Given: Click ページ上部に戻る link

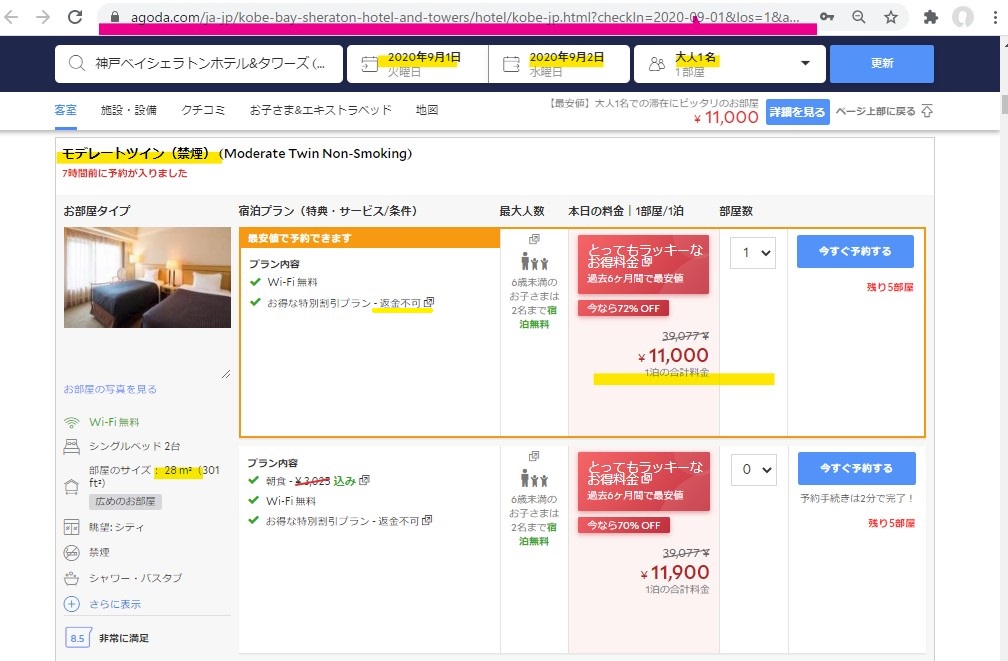Looking at the screenshot, I should coord(876,111).
